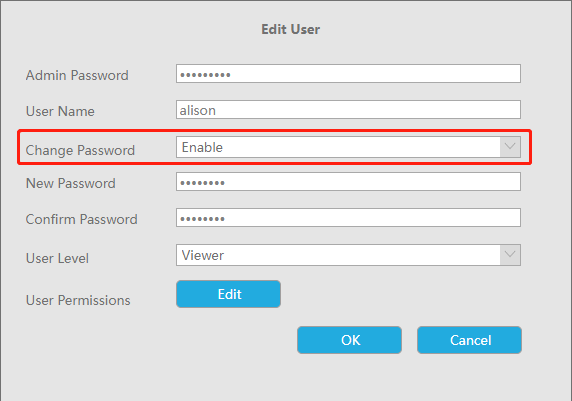Click the Enable value in Change Password combo
572x401 pixels.
click(x=202, y=147)
